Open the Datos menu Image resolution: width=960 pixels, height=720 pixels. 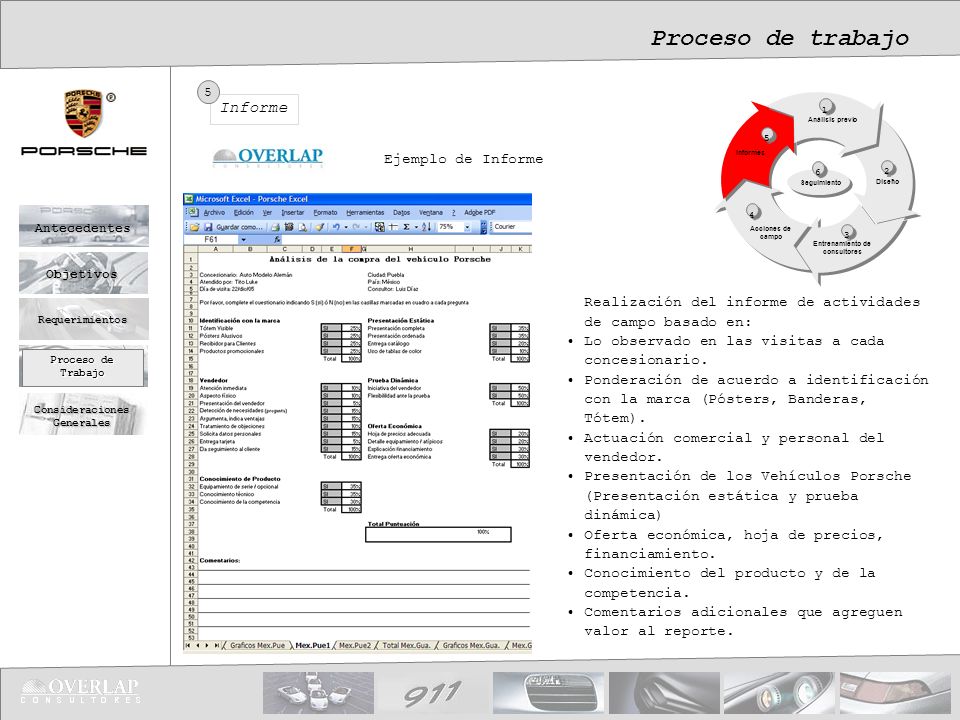pos(402,212)
